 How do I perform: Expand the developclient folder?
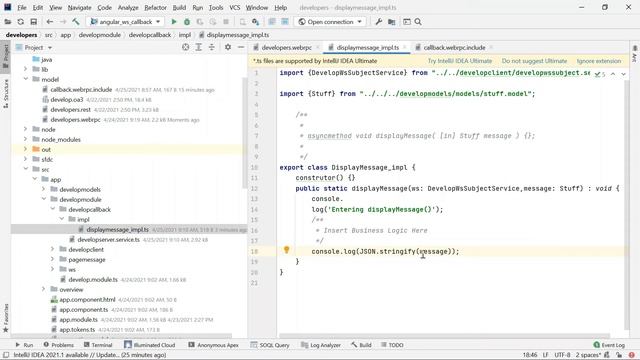tap(53, 249)
